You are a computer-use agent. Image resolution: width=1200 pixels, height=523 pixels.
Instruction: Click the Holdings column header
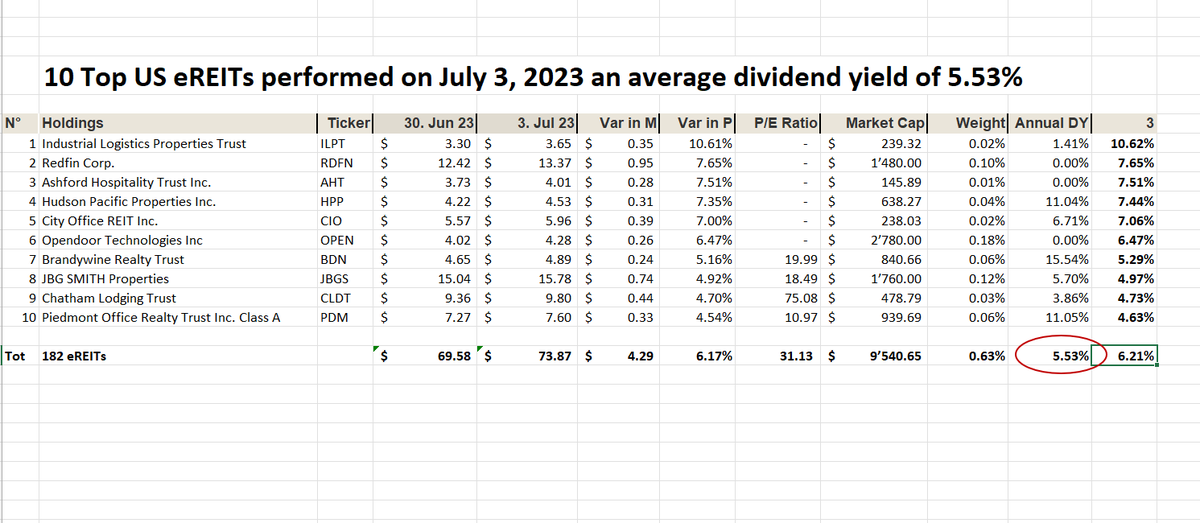pos(177,124)
